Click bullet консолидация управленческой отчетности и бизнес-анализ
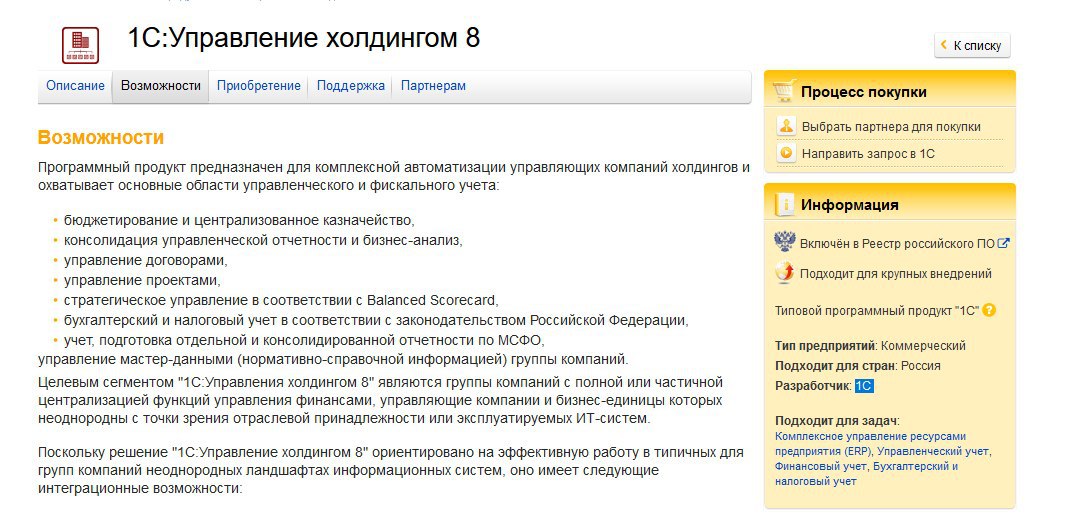 [263, 241]
